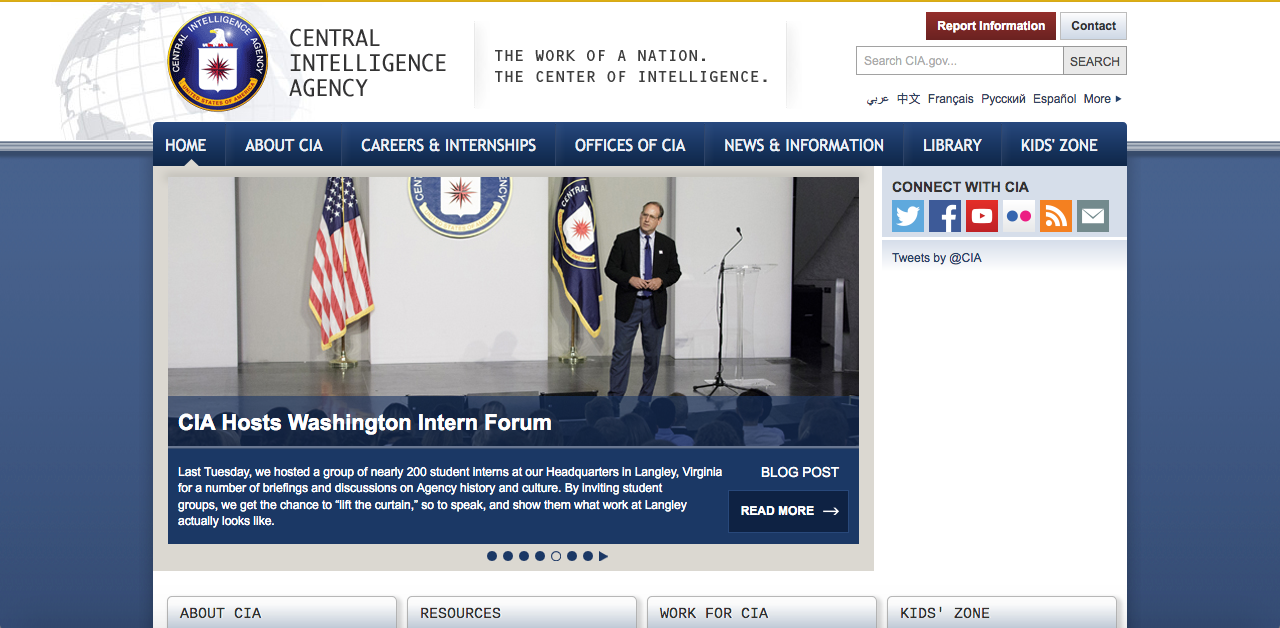Expand the ABOUT CIA footer panel

click(x=282, y=612)
